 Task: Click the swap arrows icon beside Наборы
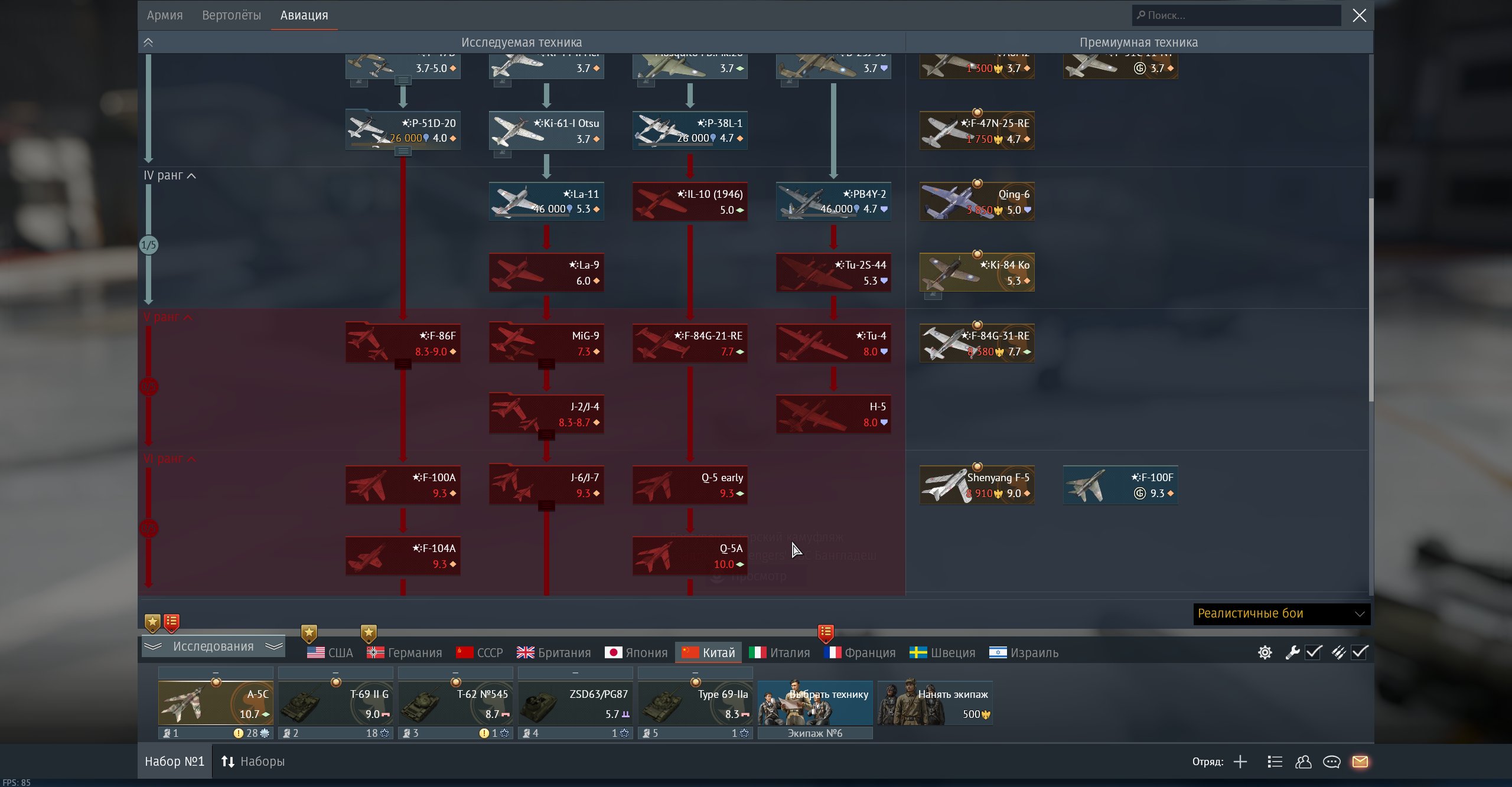tap(228, 762)
